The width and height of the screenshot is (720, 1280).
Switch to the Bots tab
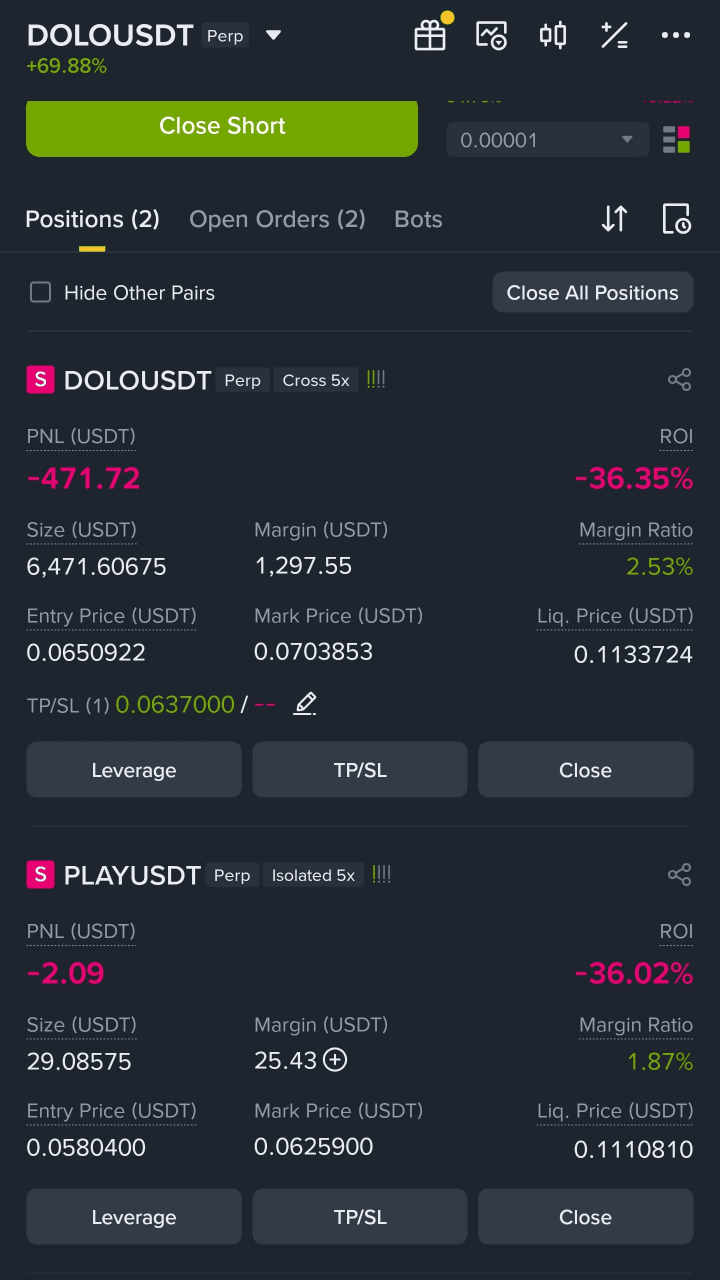[418, 219]
